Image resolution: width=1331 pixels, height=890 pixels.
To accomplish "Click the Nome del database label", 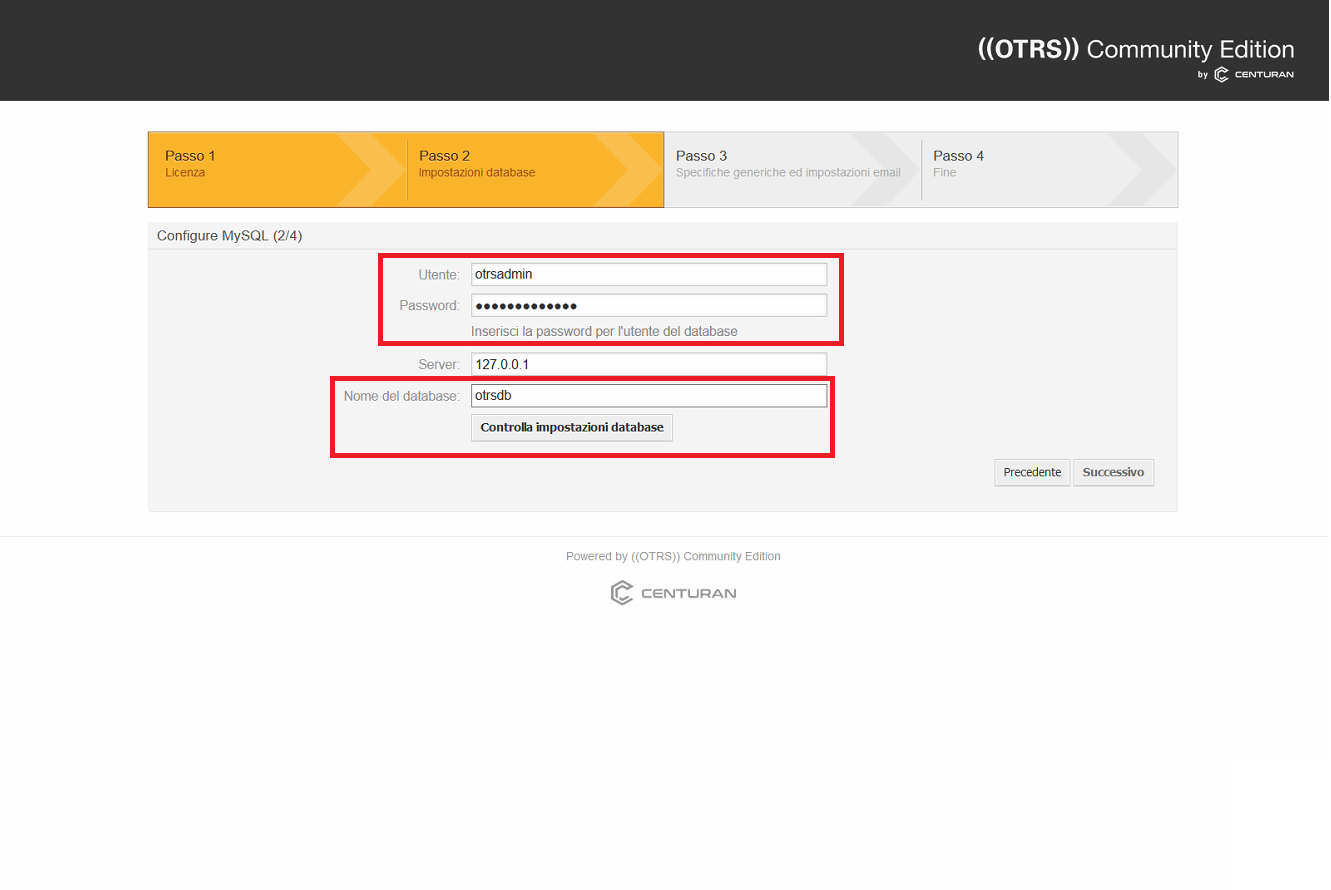I will click(401, 396).
